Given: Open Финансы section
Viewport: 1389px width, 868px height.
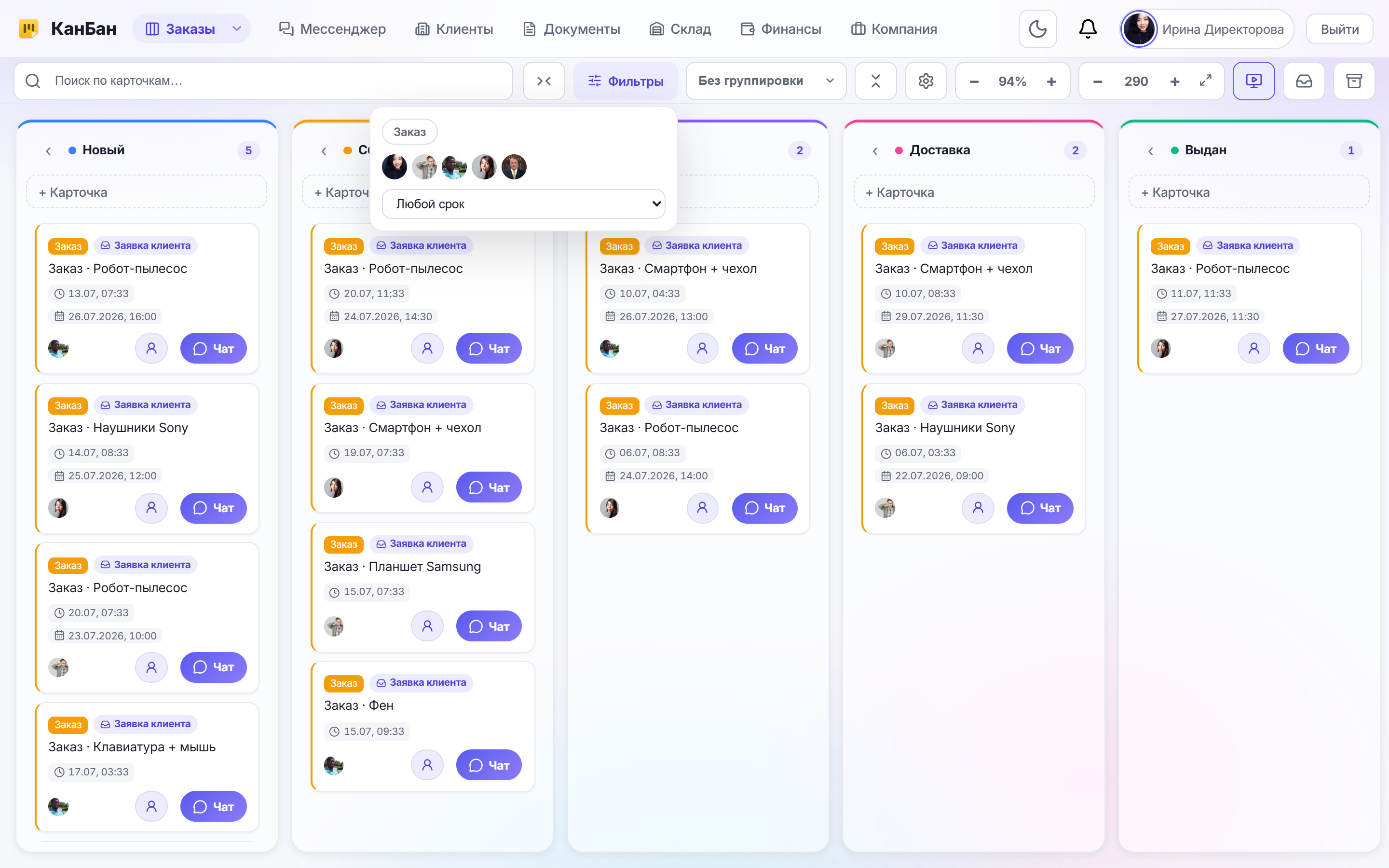Looking at the screenshot, I should [x=781, y=29].
